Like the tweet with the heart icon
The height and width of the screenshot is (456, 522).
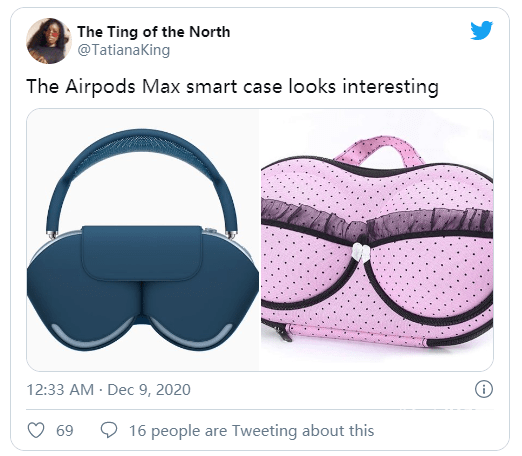(x=36, y=430)
